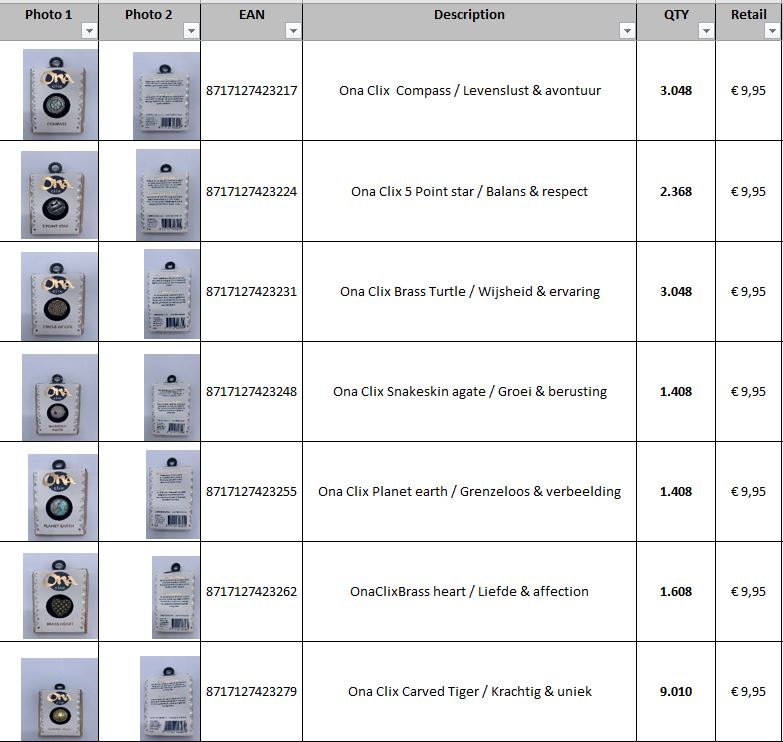Click retail price in Snakeskin agate row
The width and height of the screenshot is (783, 742).
[x=749, y=391]
